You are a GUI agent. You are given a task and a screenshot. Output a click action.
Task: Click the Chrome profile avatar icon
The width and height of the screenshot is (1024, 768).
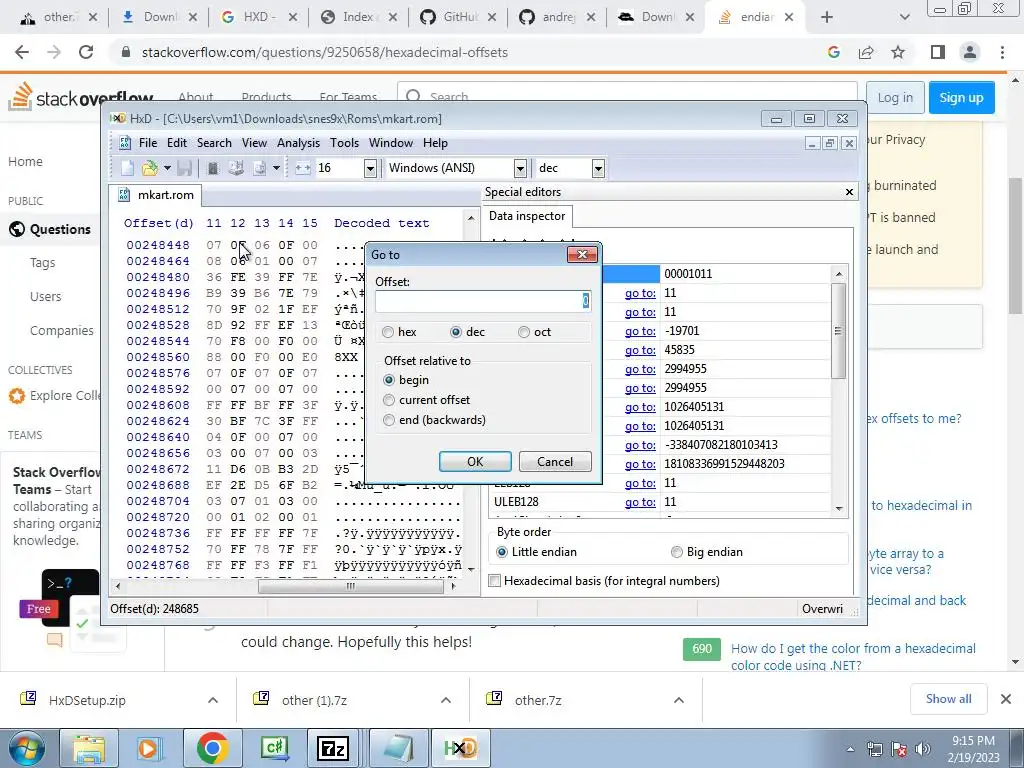(970, 52)
